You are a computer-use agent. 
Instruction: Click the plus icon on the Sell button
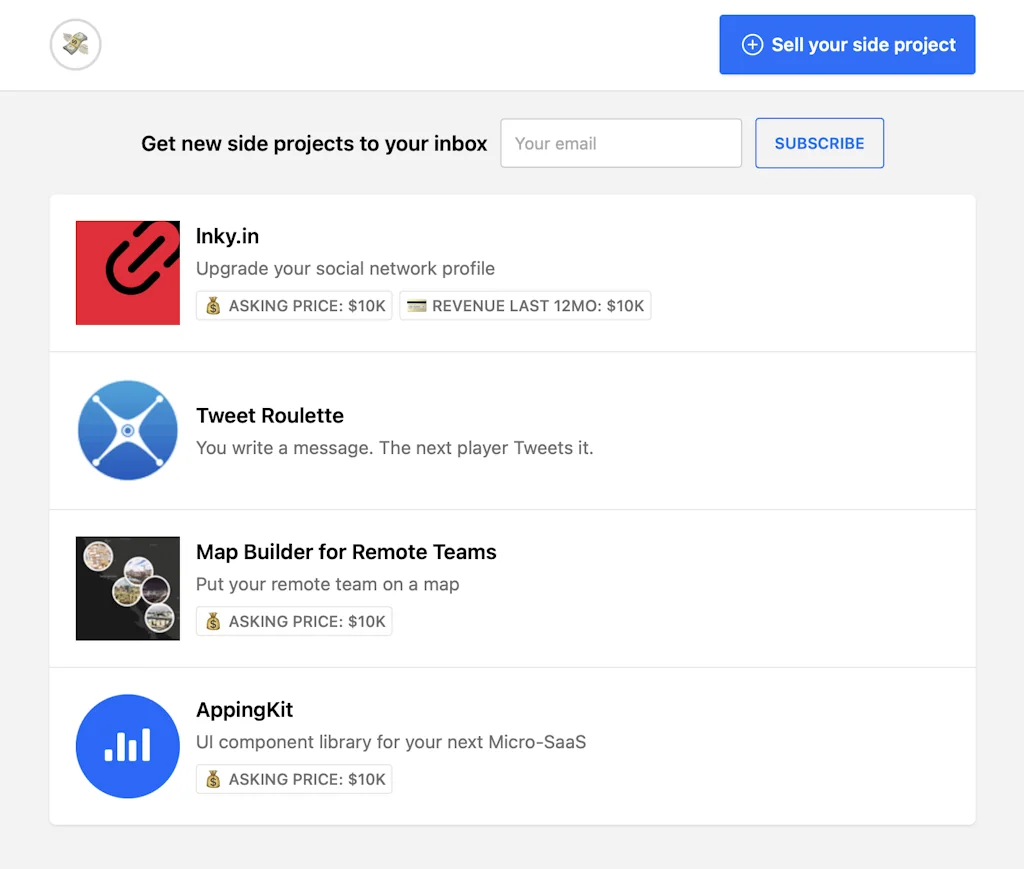click(751, 45)
